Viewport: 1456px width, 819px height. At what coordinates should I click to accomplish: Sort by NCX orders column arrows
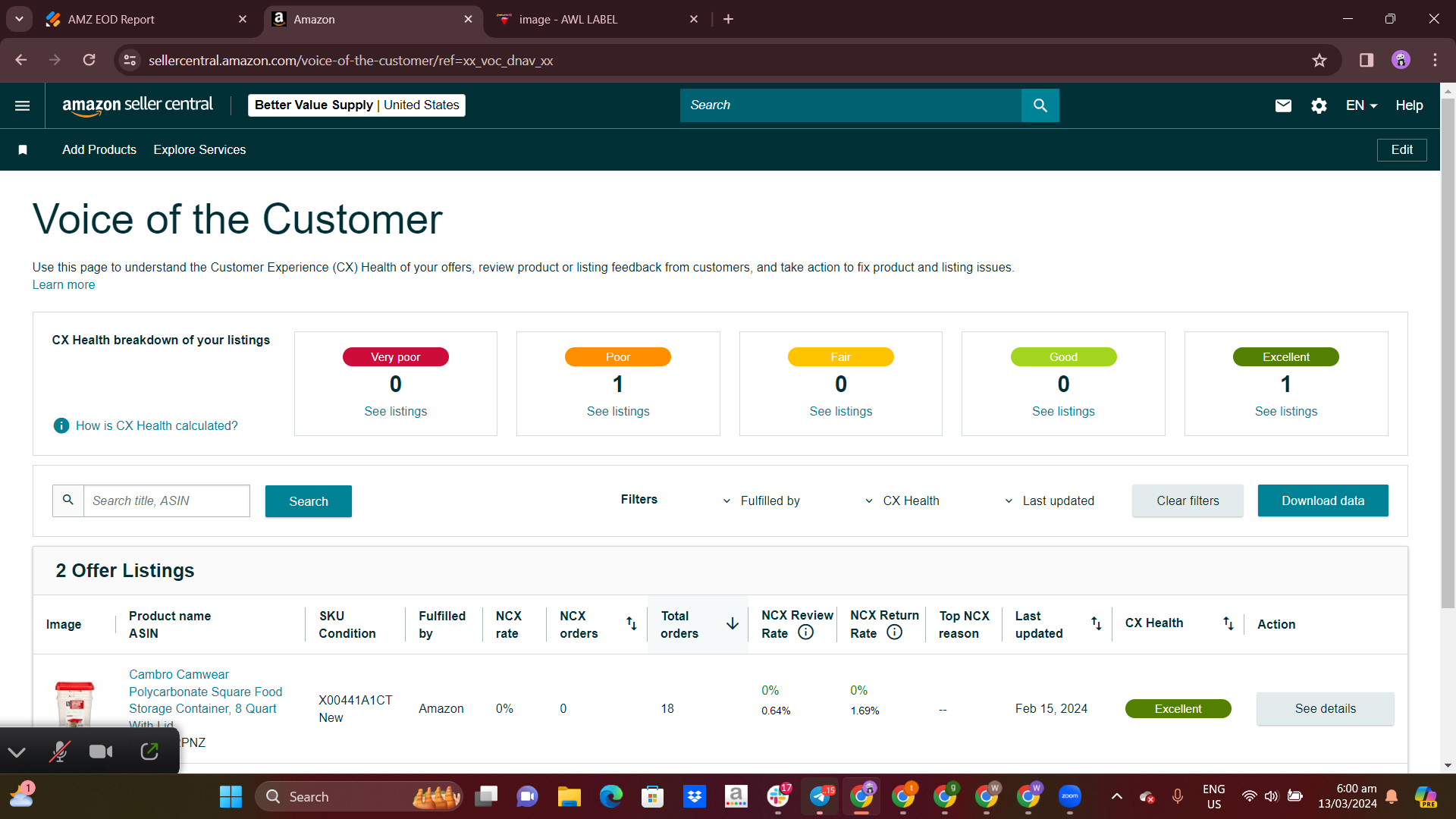(x=631, y=623)
